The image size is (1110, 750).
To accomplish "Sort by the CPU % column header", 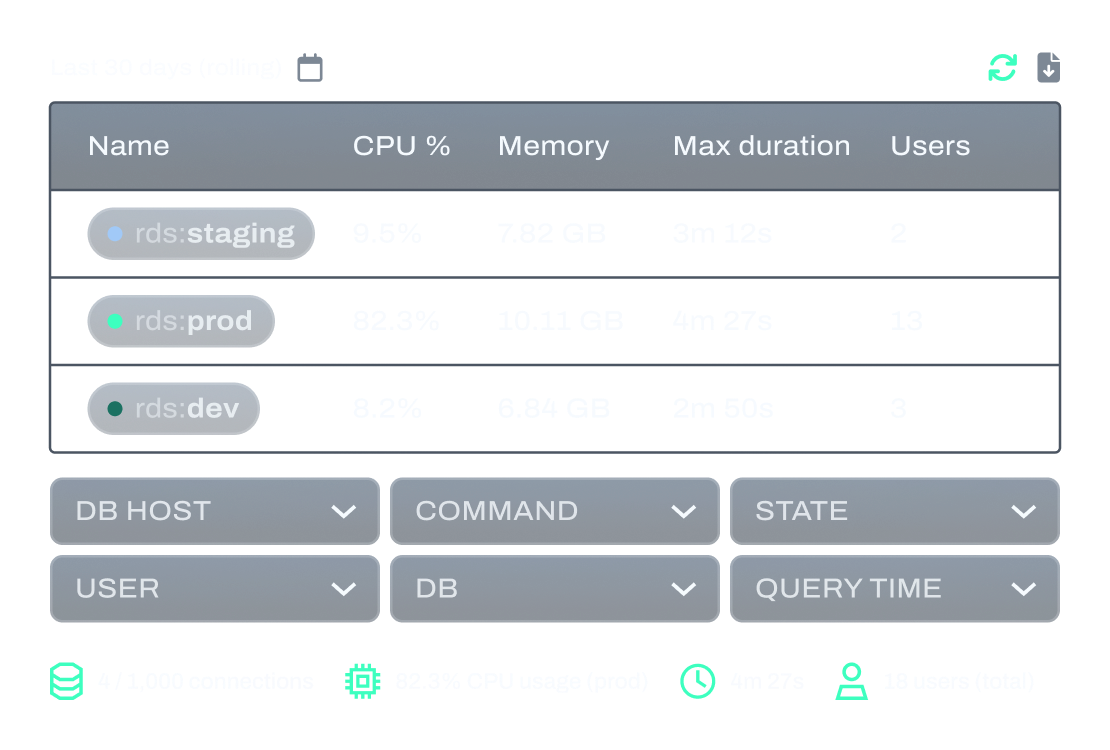I will pyautogui.click(x=401, y=146).
